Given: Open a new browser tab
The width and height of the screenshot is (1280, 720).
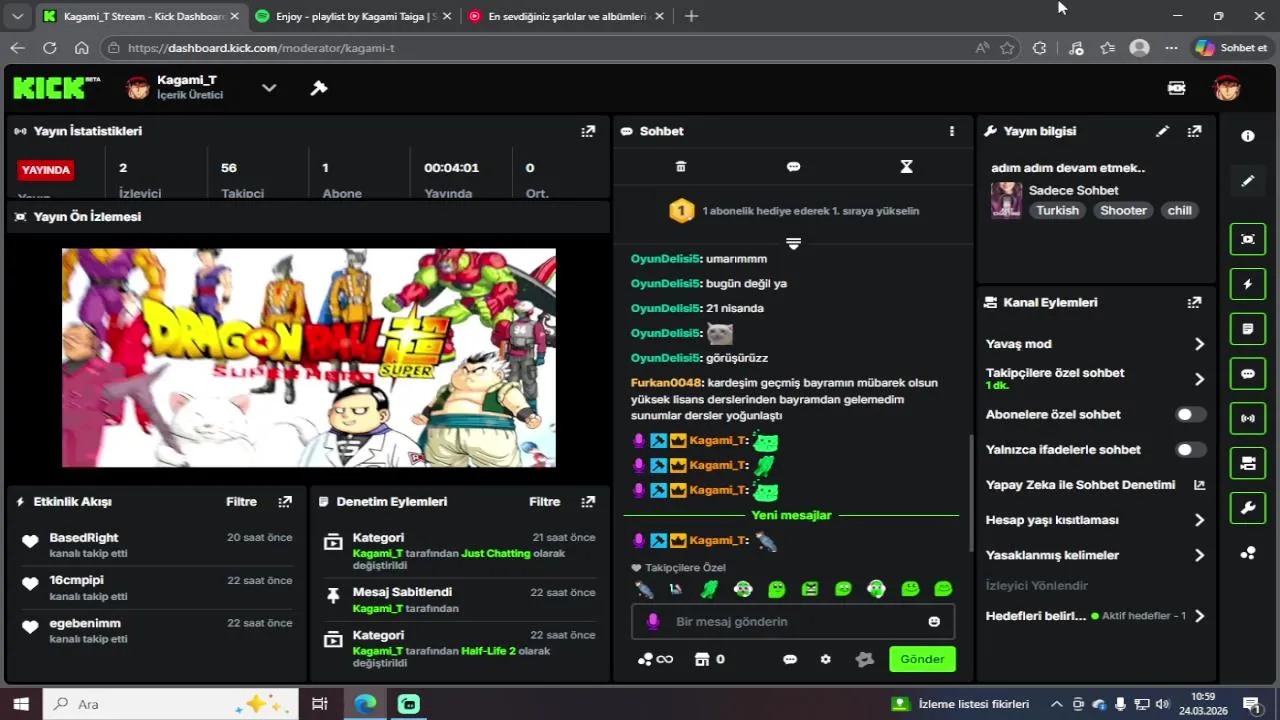Looking at the screenshot, I should pyautogui.click(x=691, y=16).
